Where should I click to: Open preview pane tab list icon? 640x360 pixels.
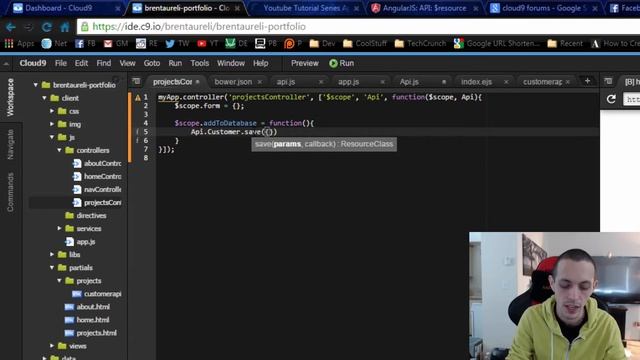click(x=608, y=81)
